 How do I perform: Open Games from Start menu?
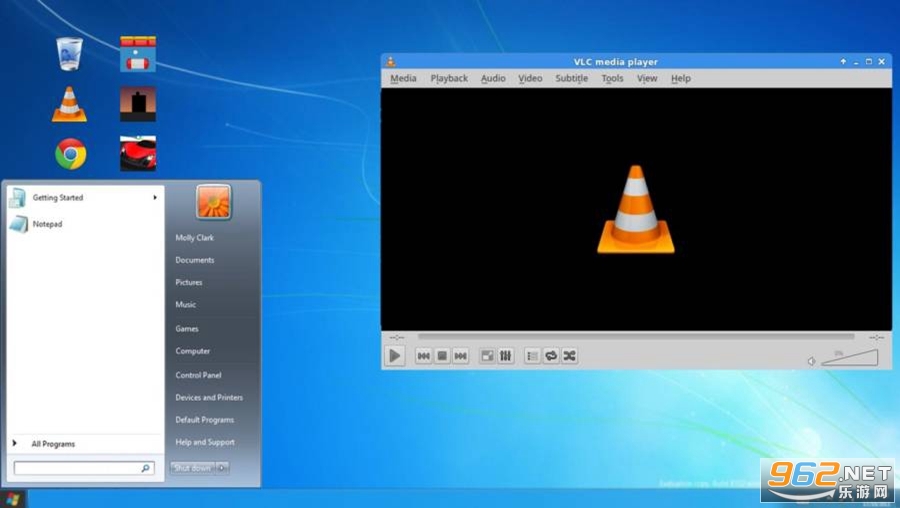pyautogui.click(x=187, y=329)
